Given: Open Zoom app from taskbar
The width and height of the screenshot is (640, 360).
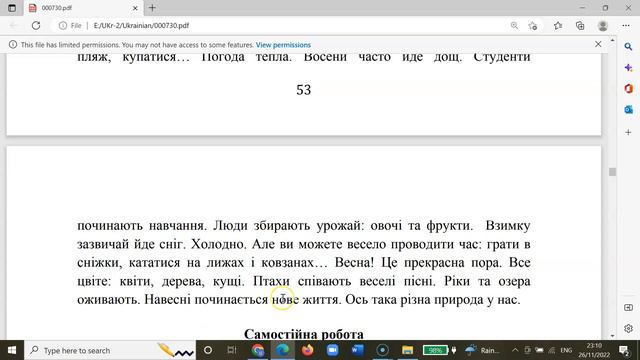Looking at the screenshot, I should 332,350.
